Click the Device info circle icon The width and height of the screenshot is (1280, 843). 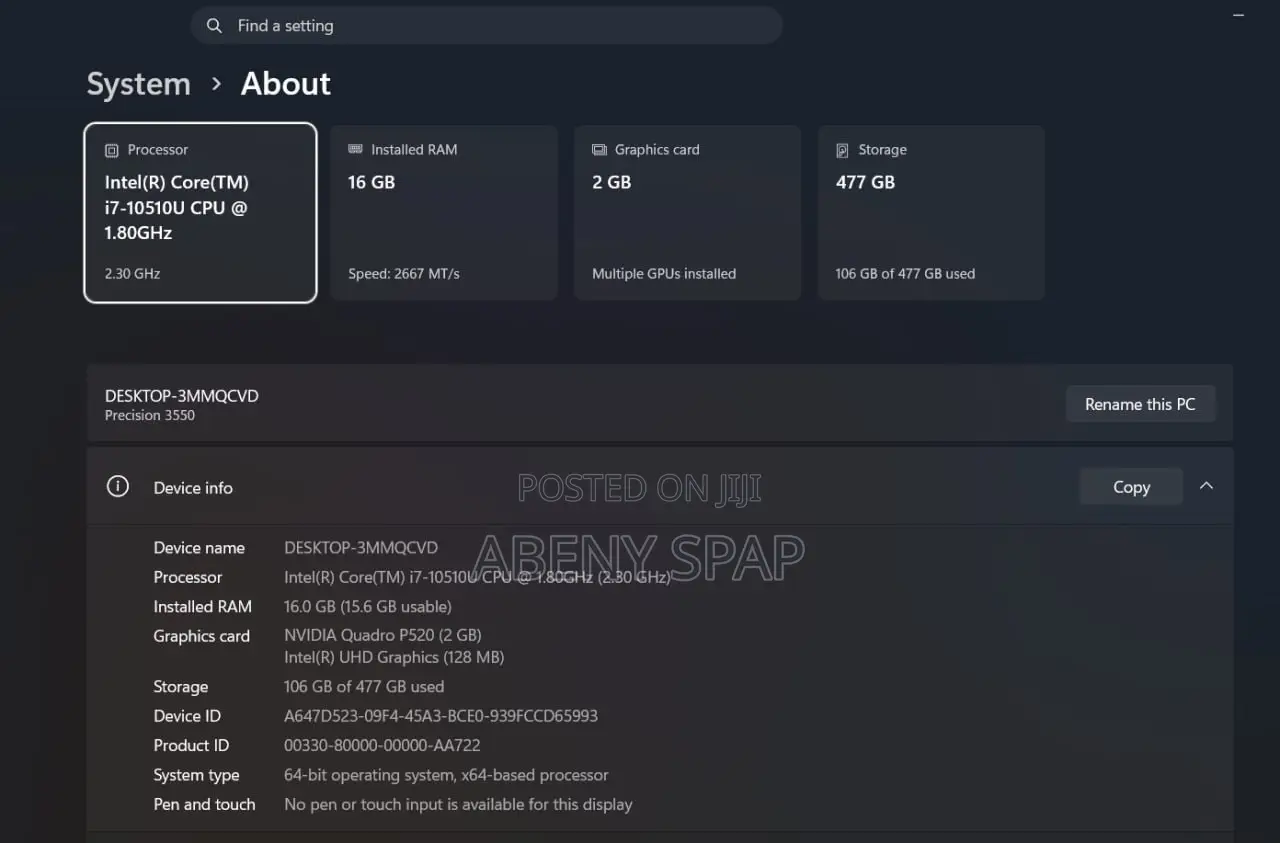(x=118, y=487)
